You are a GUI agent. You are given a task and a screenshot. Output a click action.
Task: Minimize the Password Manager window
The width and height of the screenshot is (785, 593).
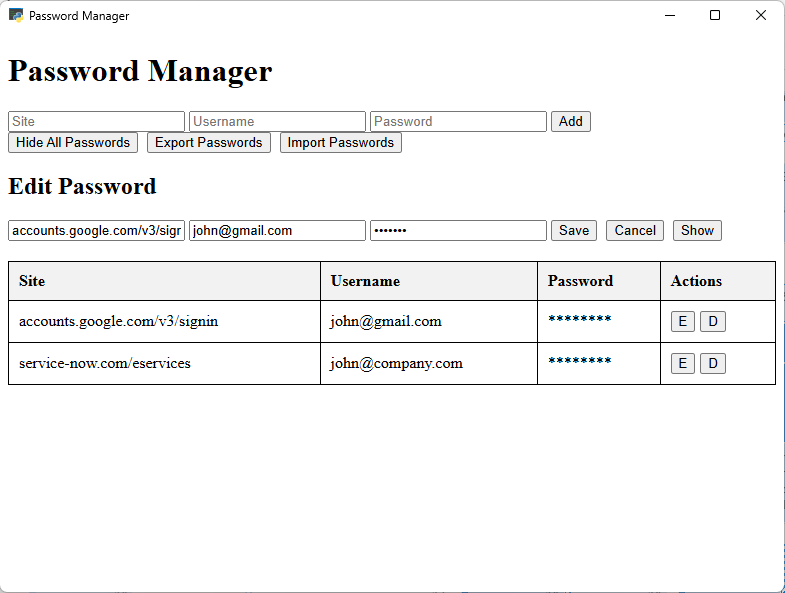(x=670, y=16)
